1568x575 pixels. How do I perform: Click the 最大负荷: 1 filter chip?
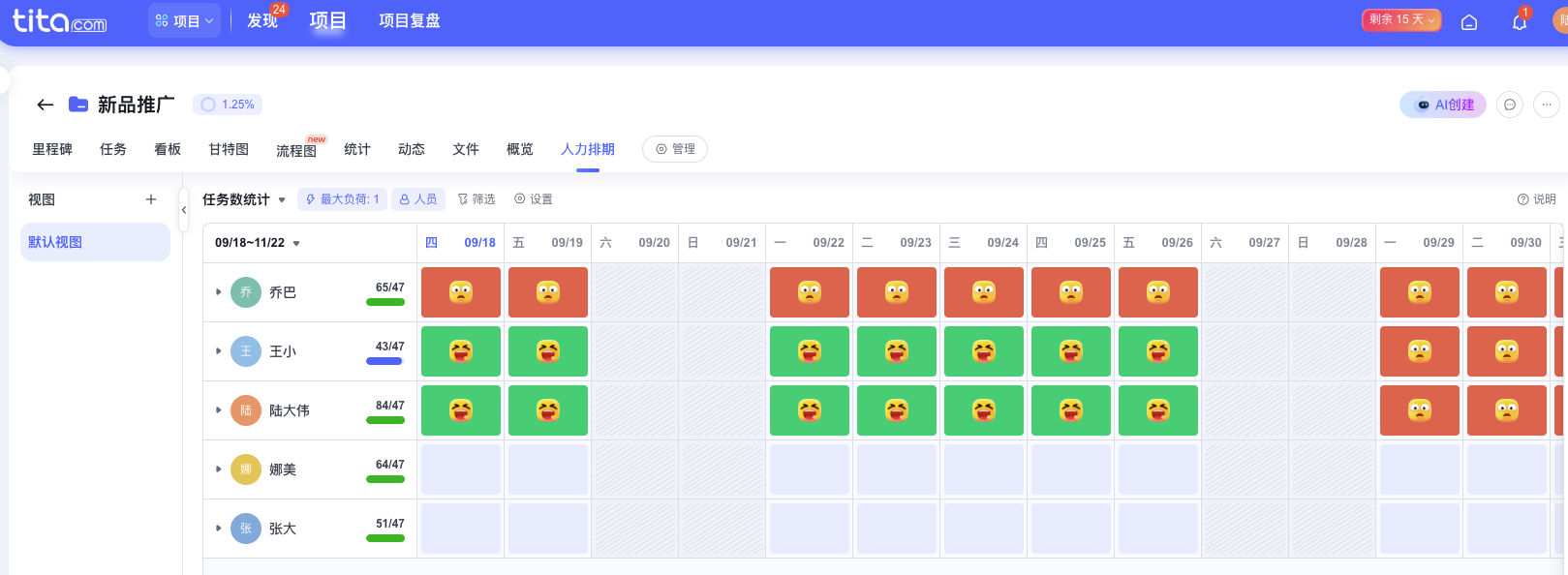tap(342, 199)
